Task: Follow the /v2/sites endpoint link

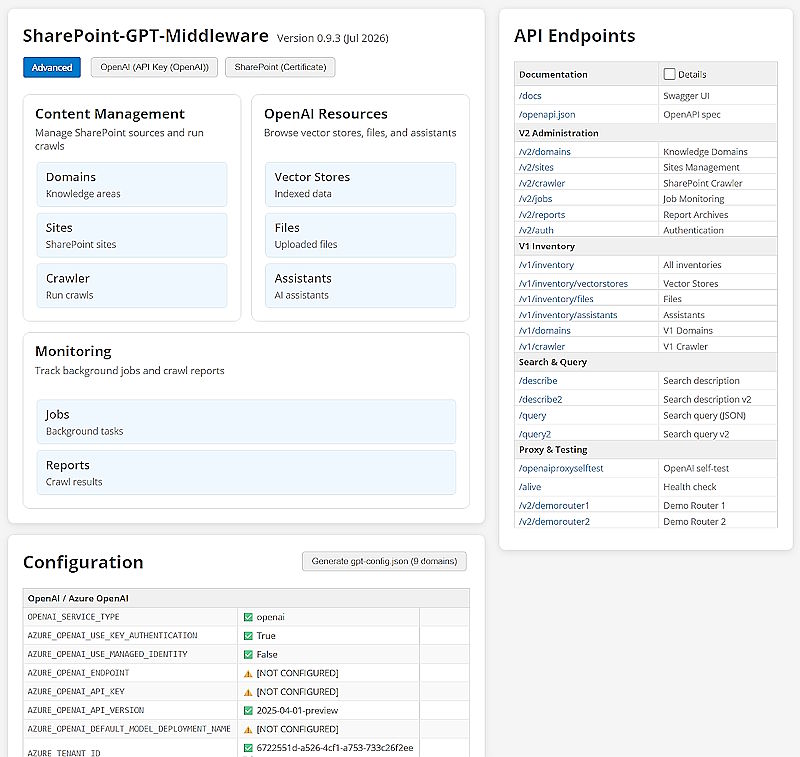Action: tap(536, 167)
